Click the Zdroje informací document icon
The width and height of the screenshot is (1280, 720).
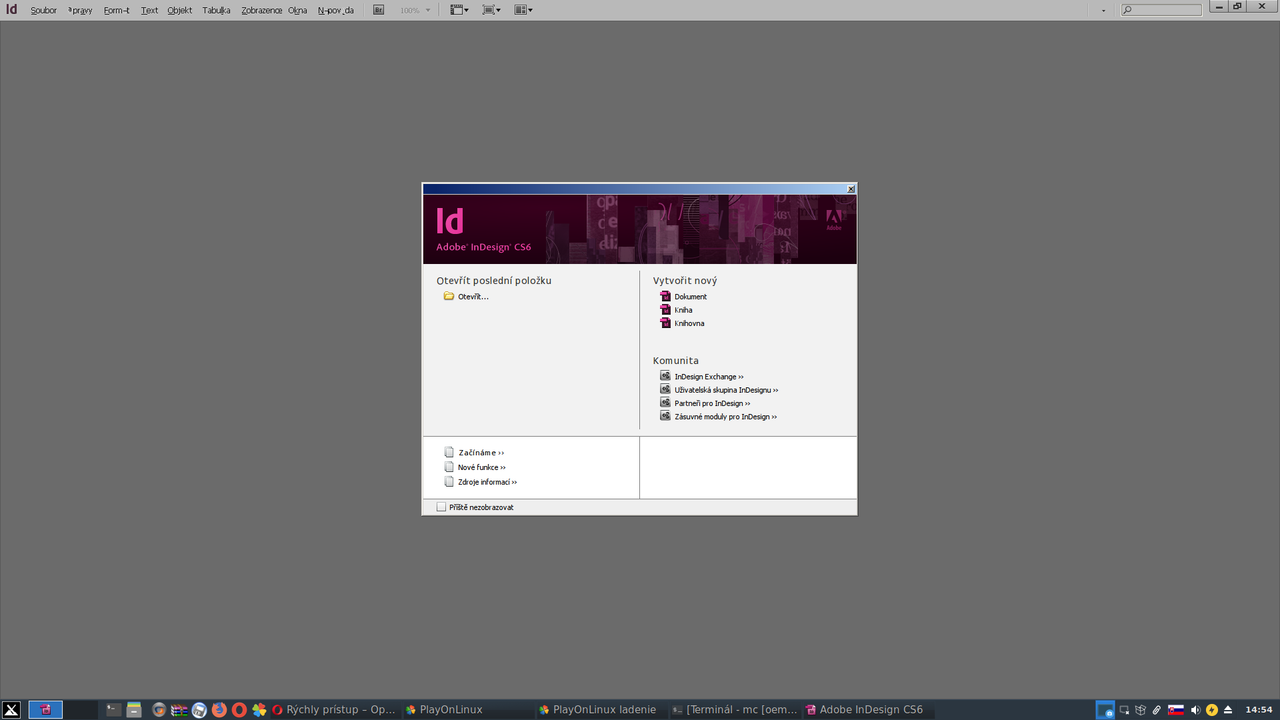pos(449,481)
